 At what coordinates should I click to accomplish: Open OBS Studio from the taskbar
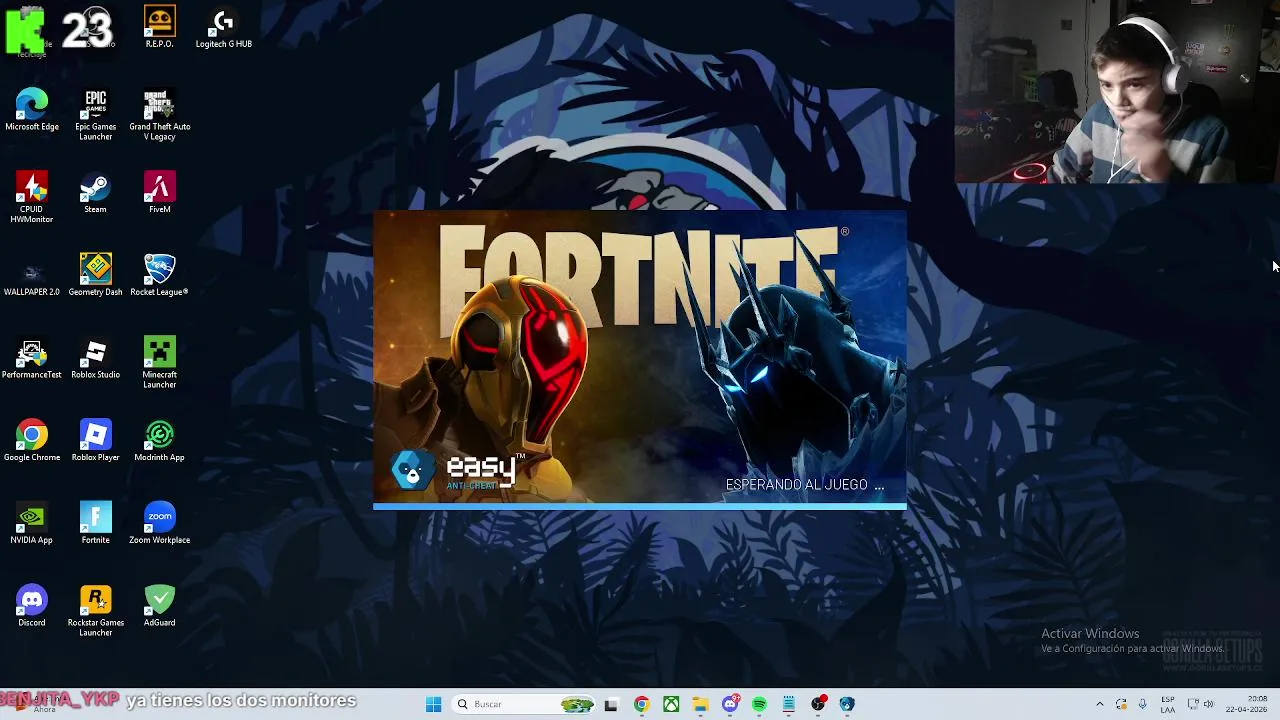click(x=818, y=704)
